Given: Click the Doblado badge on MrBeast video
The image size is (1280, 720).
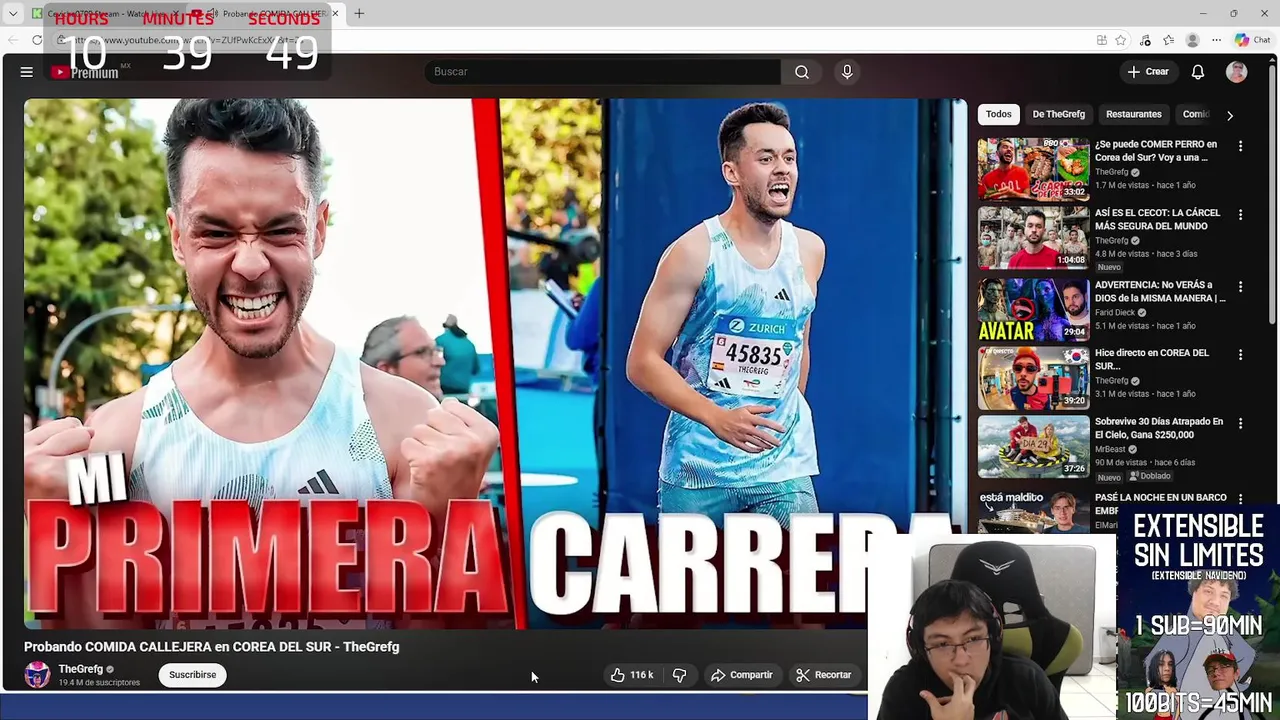Looking at the screenshot, I should click(1150, 477).
